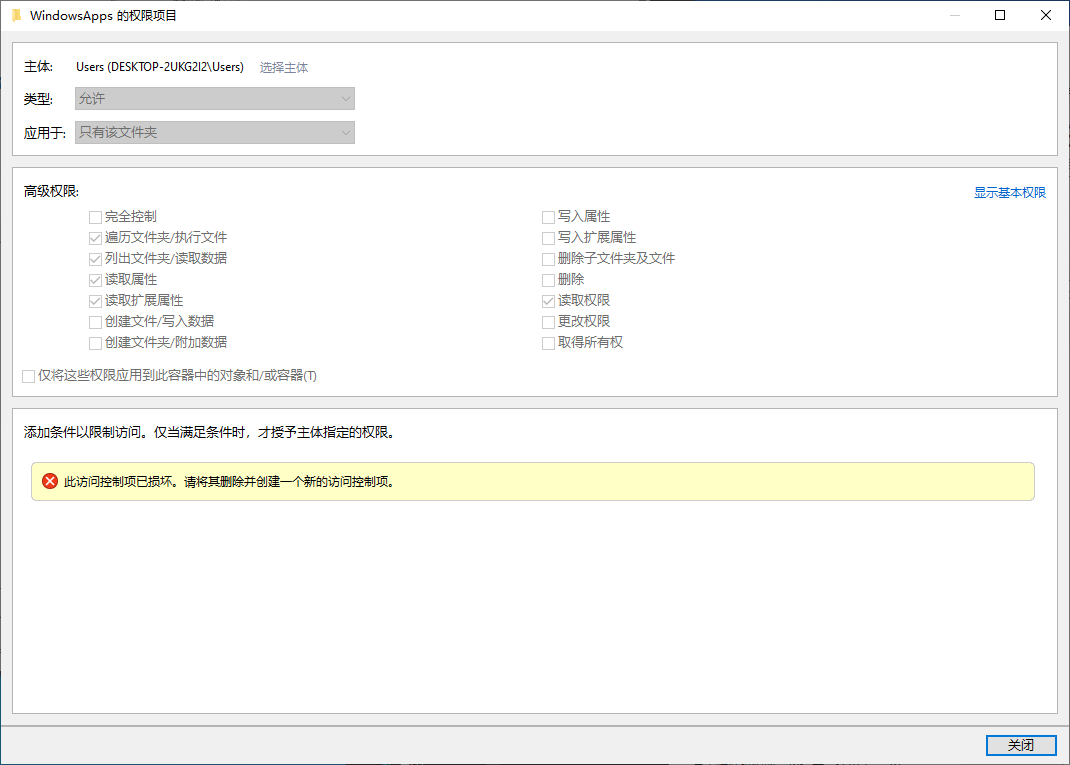Click the 添加条件以限制访问 description text

(x=209, y=432)
